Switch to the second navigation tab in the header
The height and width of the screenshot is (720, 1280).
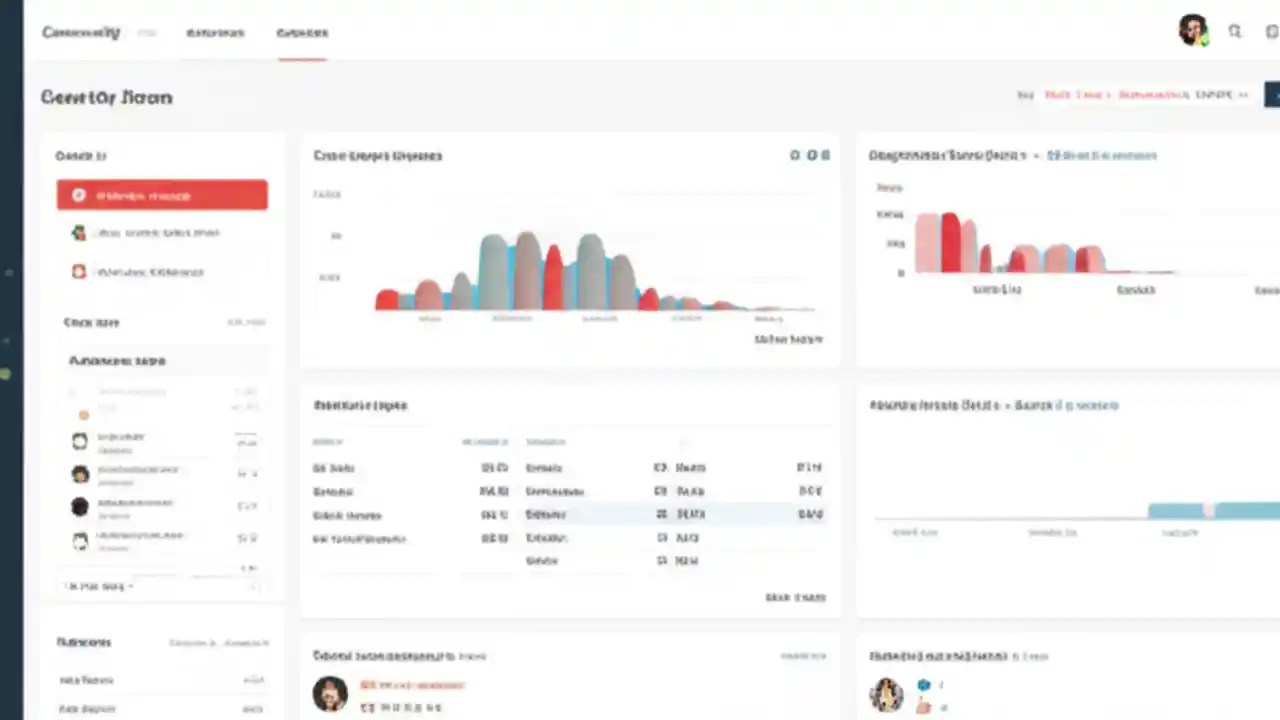tap(215, 32)
